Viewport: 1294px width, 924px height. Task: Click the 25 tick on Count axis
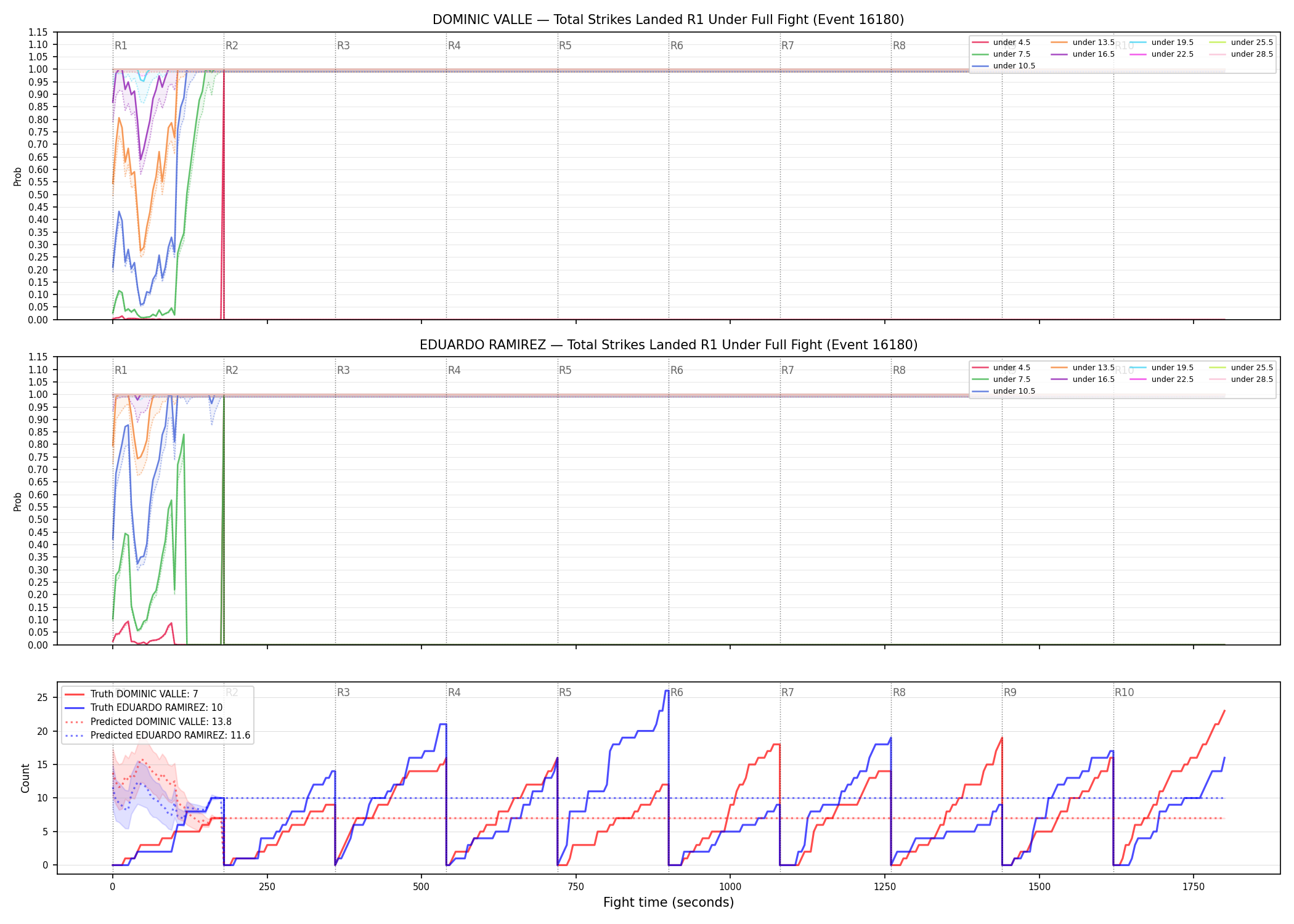43,698
